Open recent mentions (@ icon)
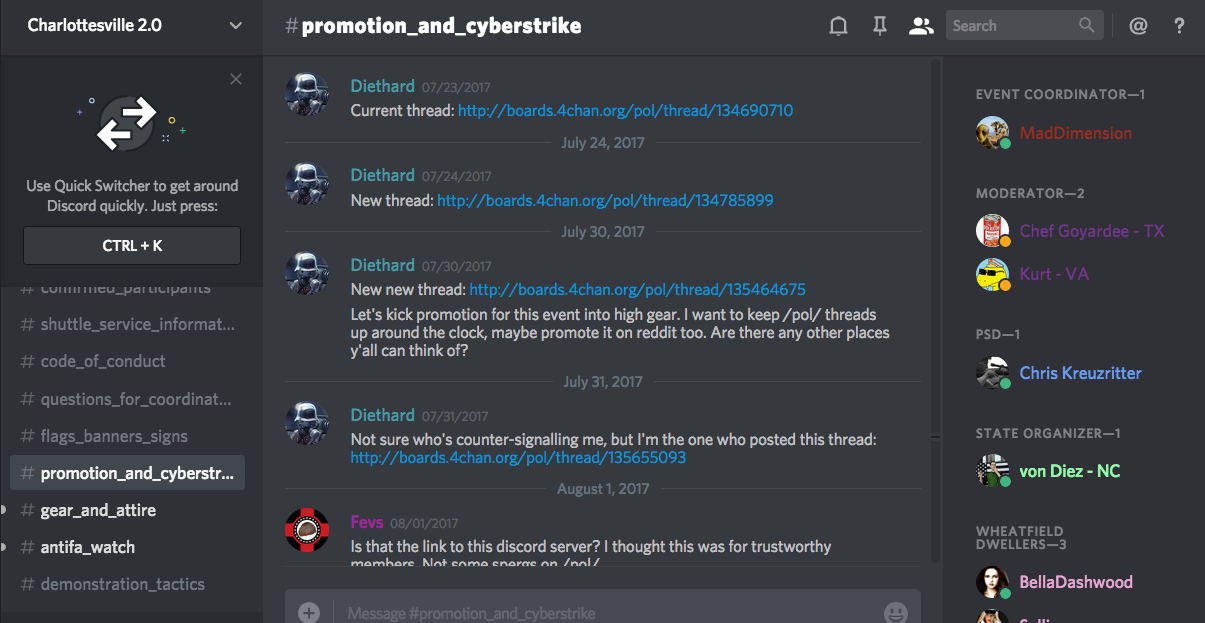 [x=1138, y=26]
